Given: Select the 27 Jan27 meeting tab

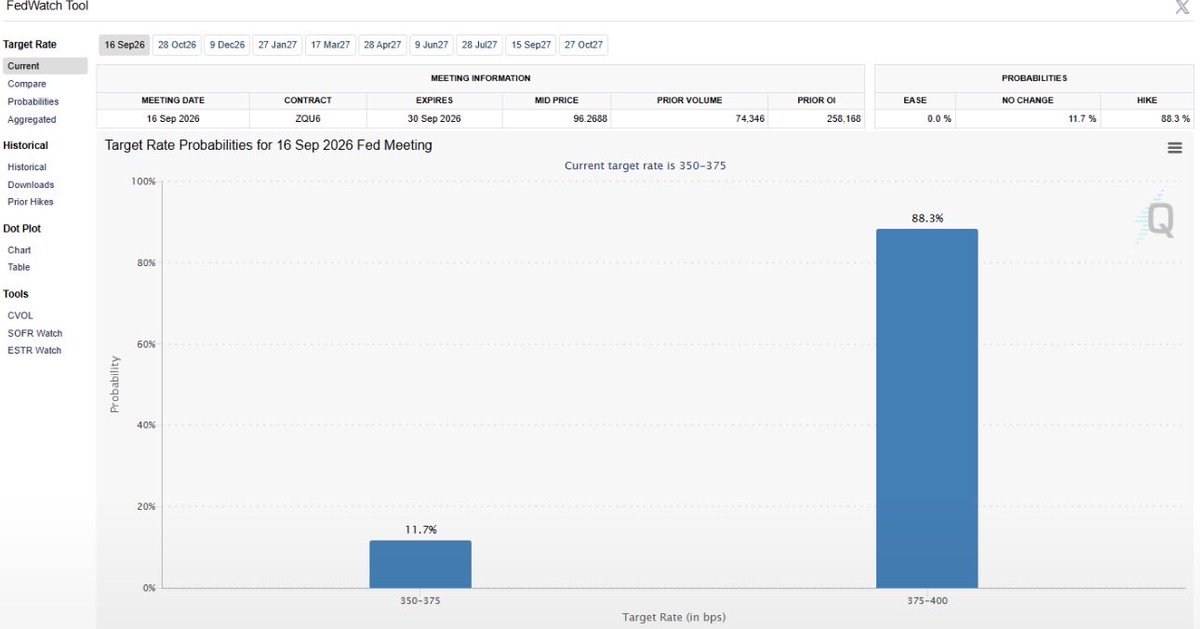Looking at the screenshot, I should 277,45.
